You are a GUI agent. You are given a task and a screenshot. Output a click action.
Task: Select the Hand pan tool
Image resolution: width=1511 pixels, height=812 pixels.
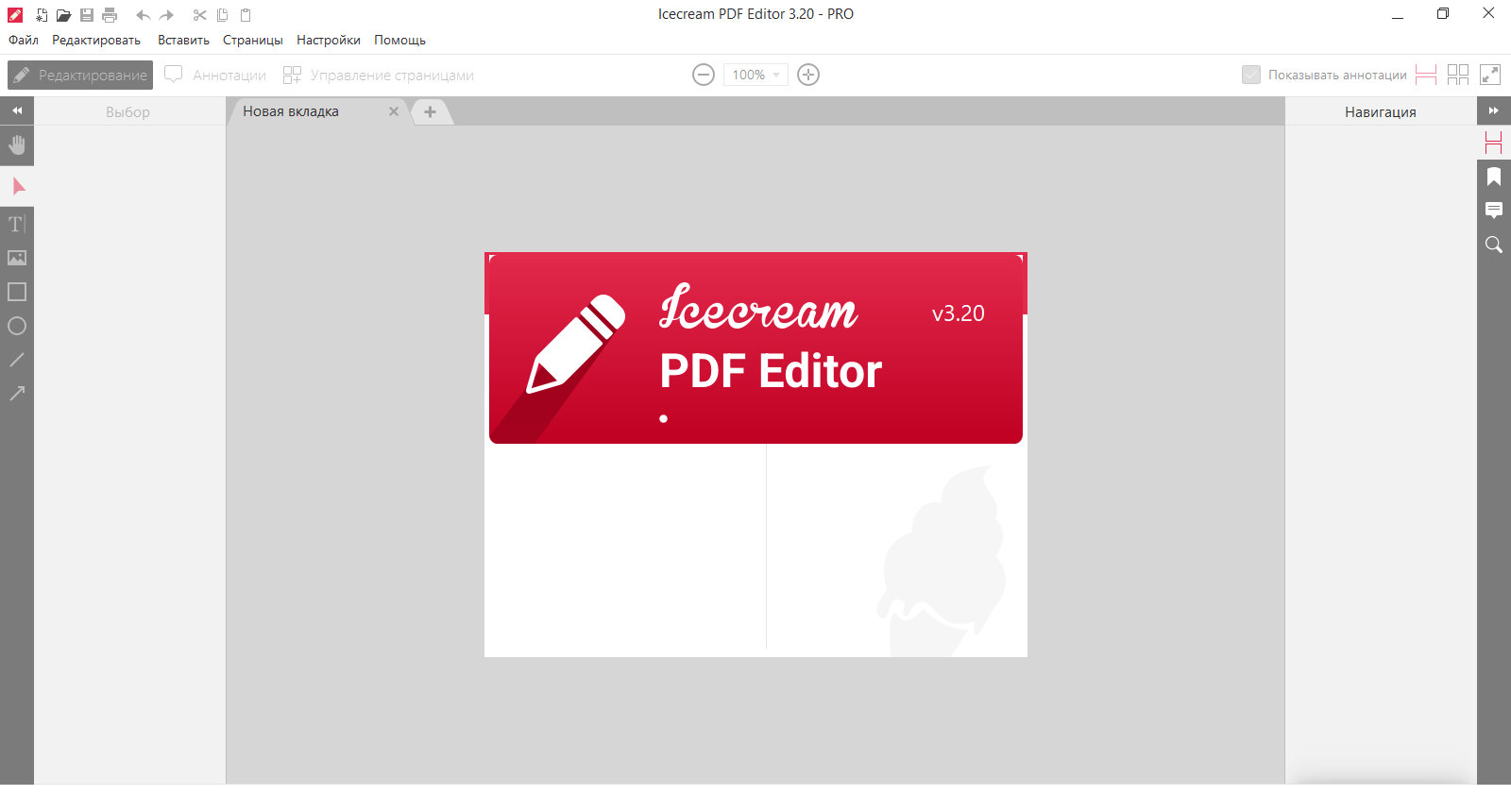coord(17,145)
